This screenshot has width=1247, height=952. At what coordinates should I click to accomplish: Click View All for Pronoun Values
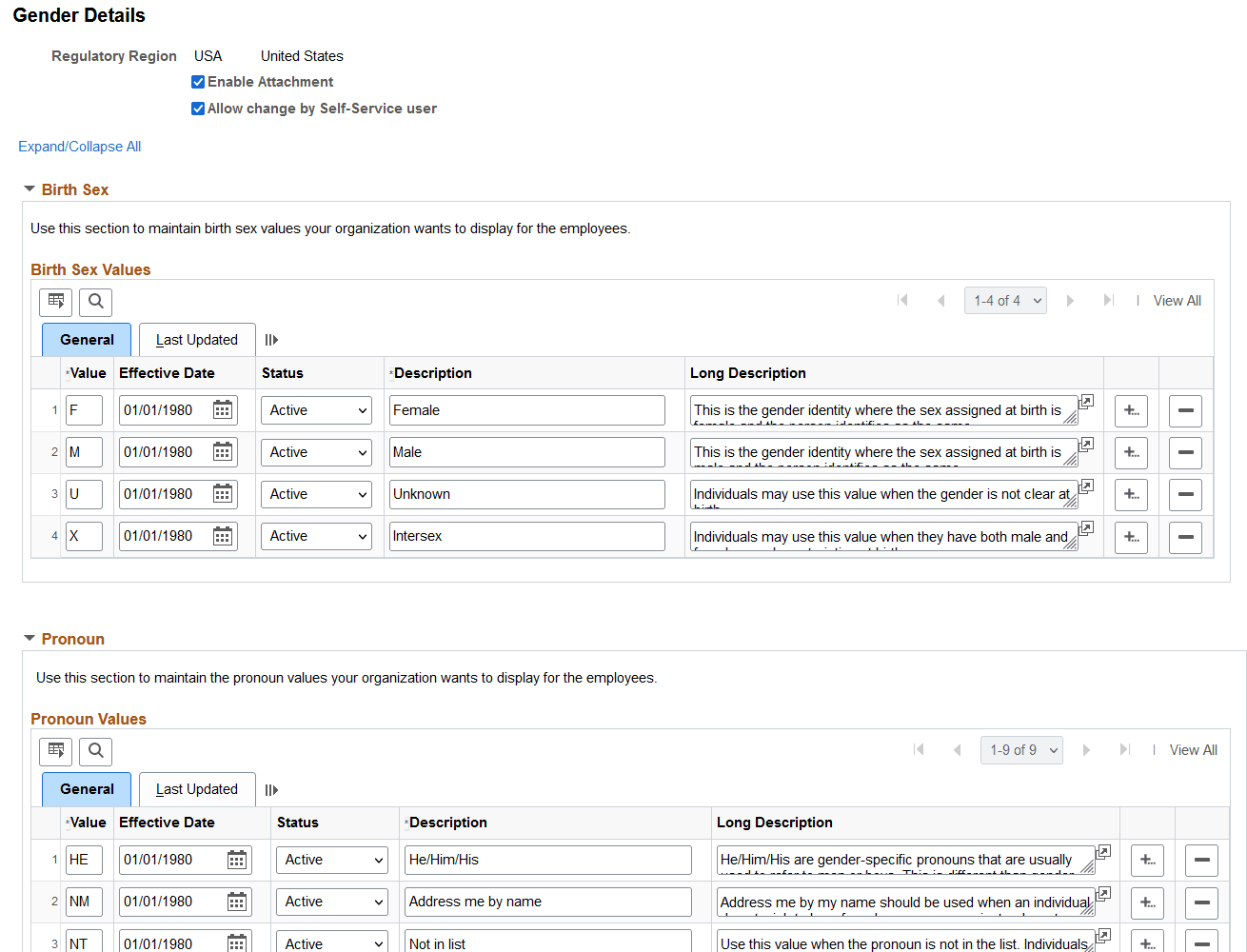pyautogui.click(x=1193, y=749)
